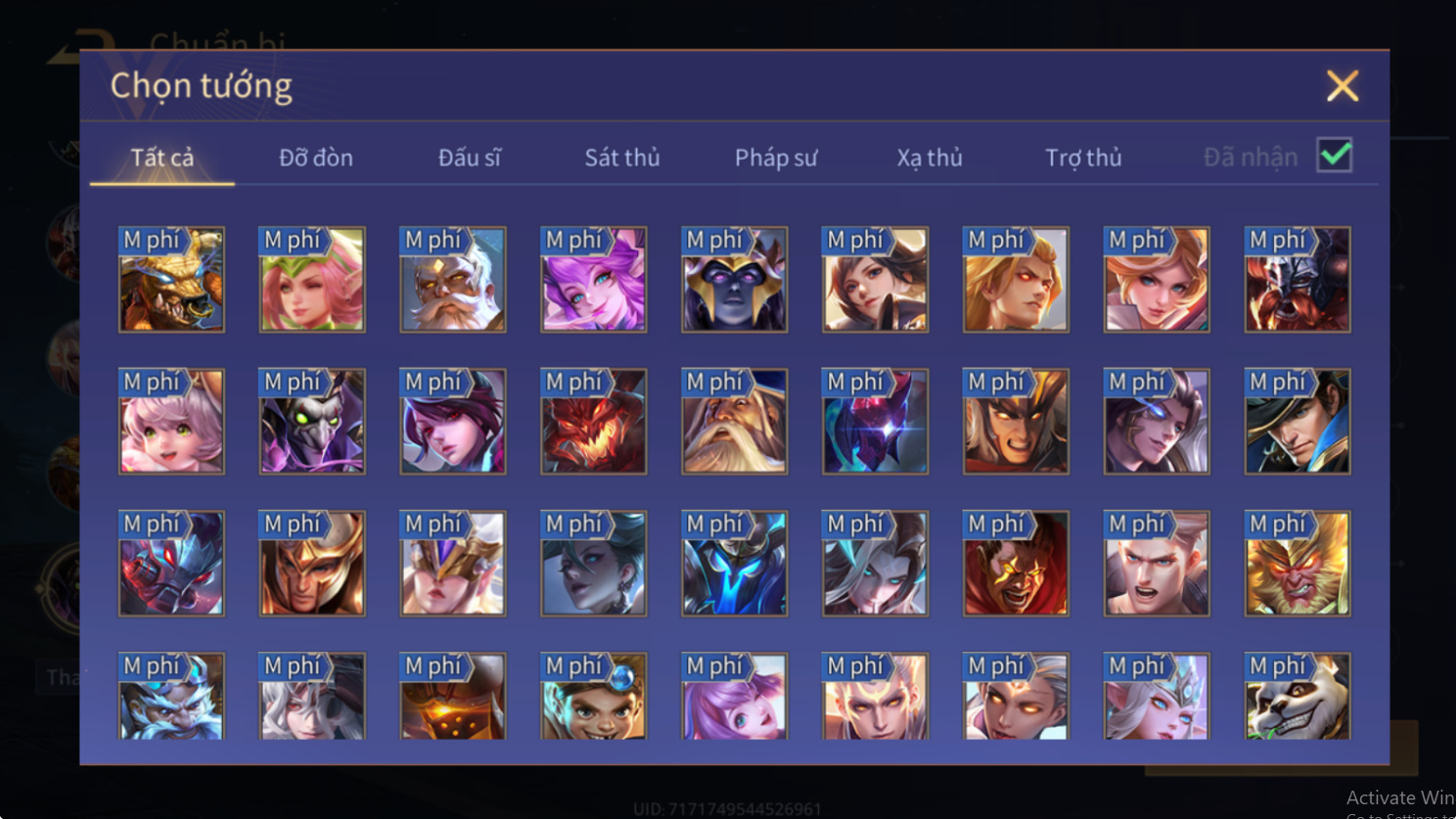Close the Chọn tướng dialog
1456x819 pixels.
[1342, 86]
